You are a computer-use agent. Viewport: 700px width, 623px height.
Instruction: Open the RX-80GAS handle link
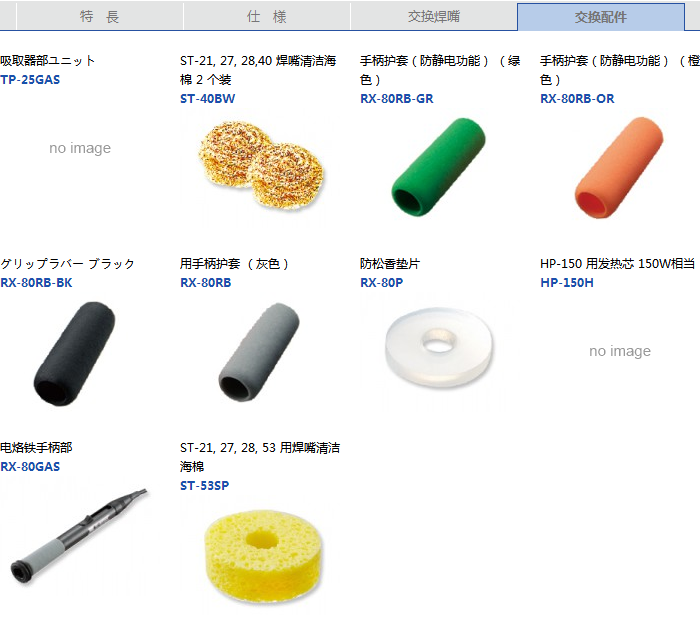coord(30,467)
